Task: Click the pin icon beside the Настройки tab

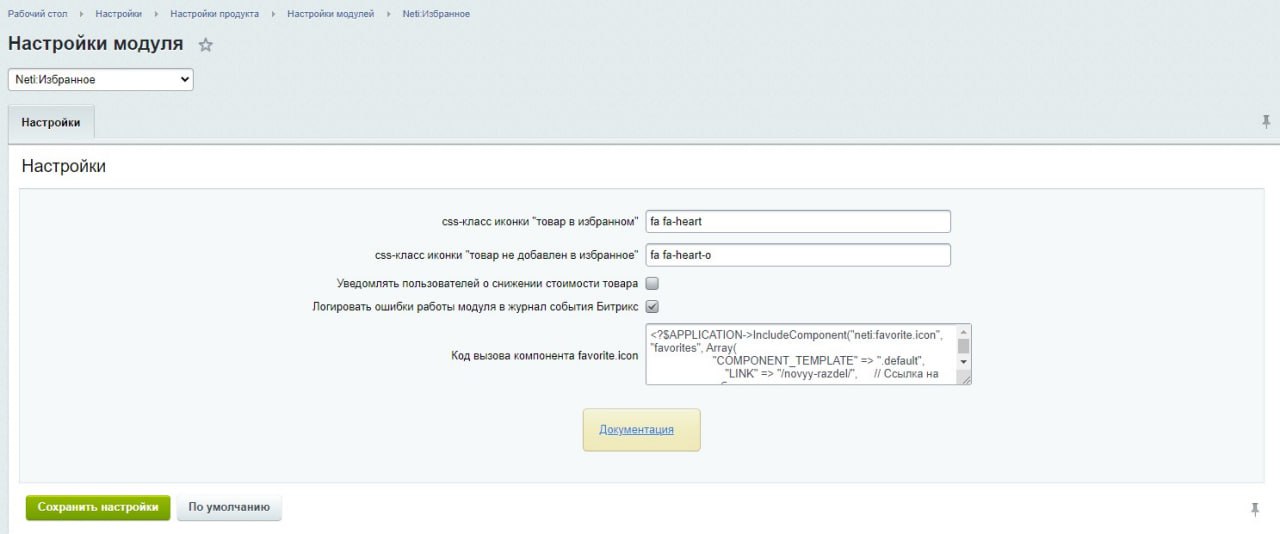Action: pyautogui.click(x=1266, y=122)
